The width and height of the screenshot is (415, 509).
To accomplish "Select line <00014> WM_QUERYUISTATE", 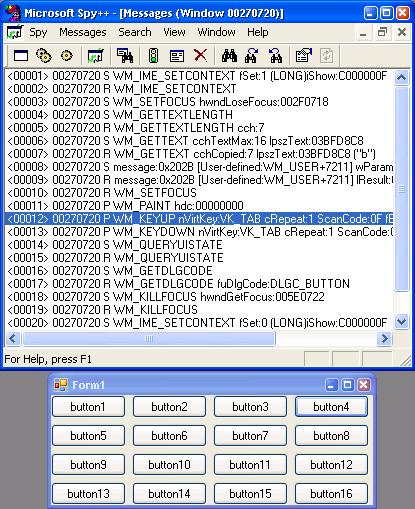I will [x=199, y=245].
